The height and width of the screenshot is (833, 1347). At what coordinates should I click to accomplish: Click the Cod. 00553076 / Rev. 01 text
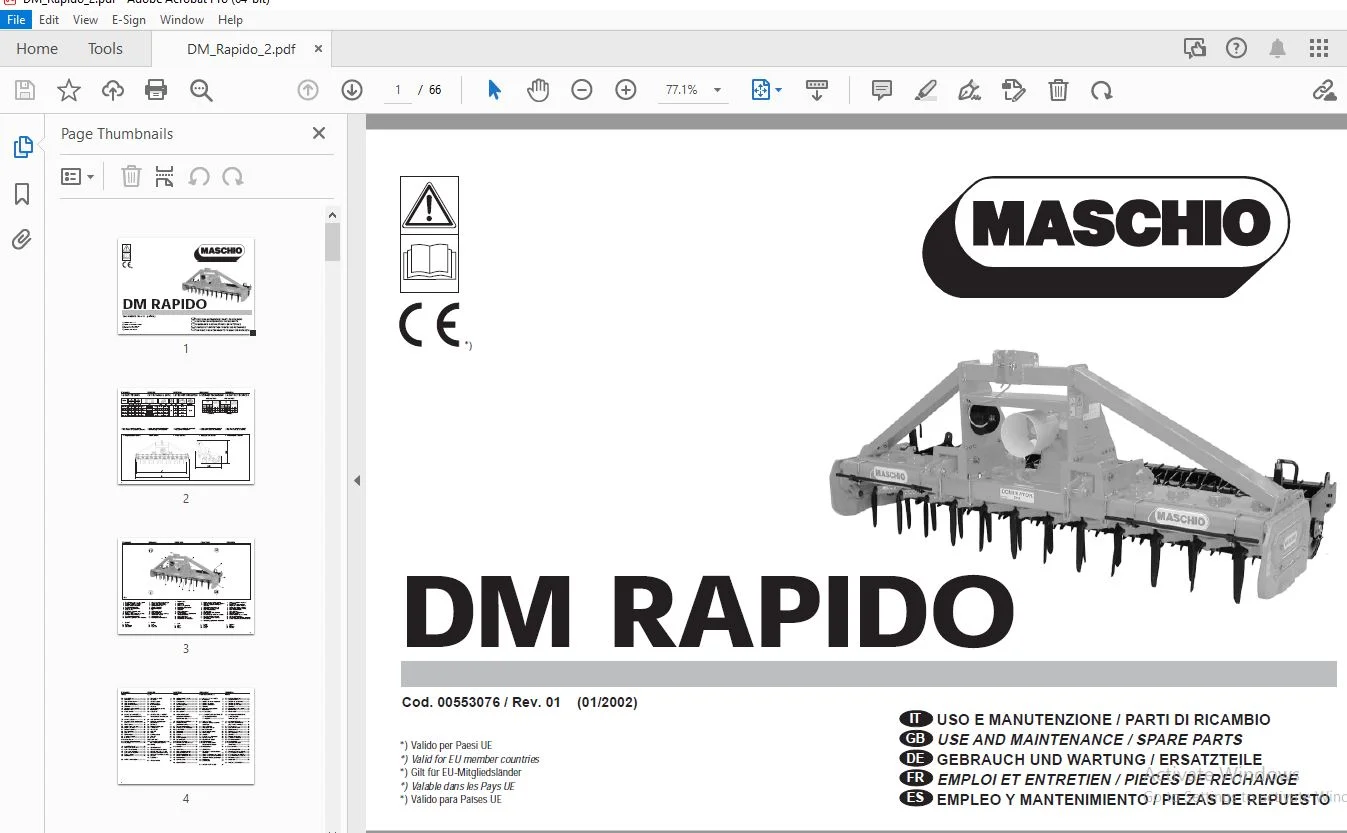point(481,702)
